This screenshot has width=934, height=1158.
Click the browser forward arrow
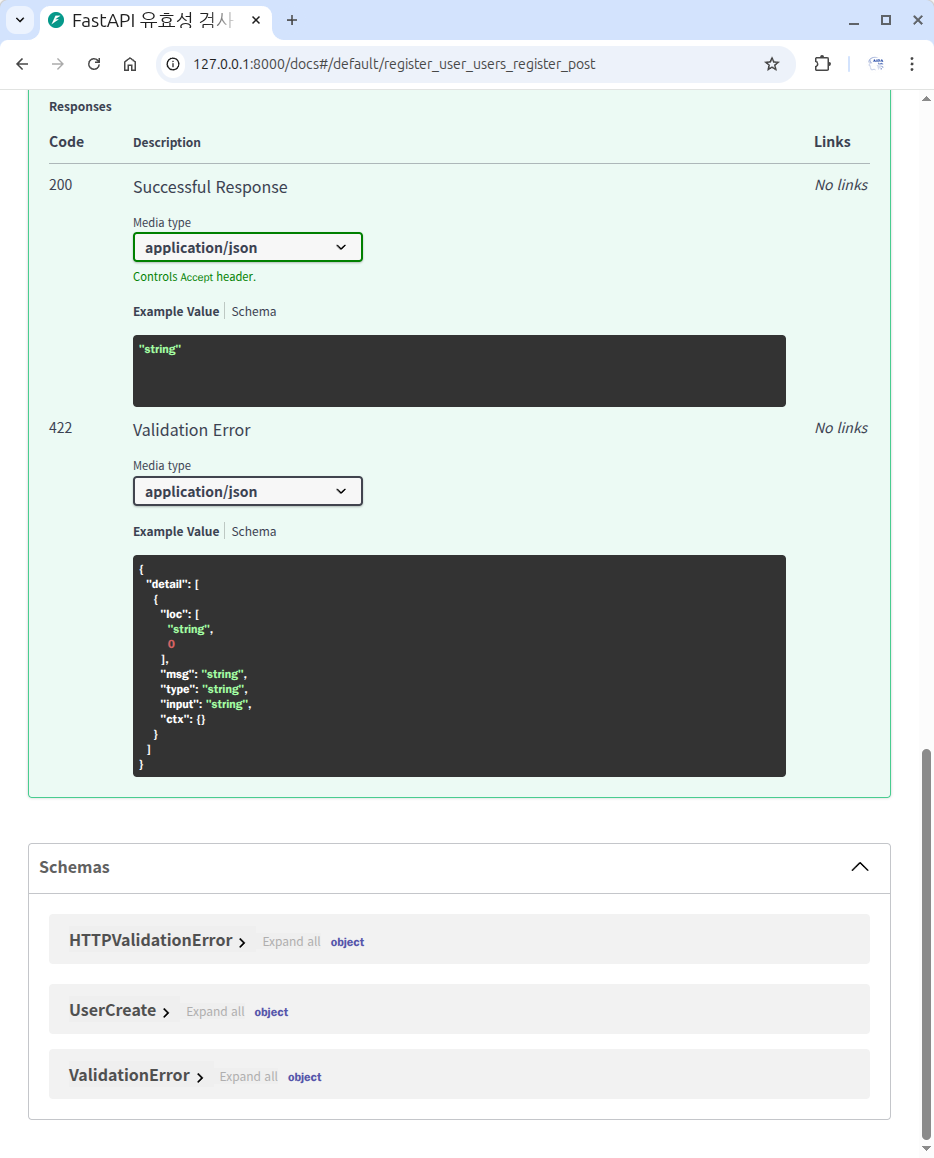pyautogui.click(x=58, y=64)
